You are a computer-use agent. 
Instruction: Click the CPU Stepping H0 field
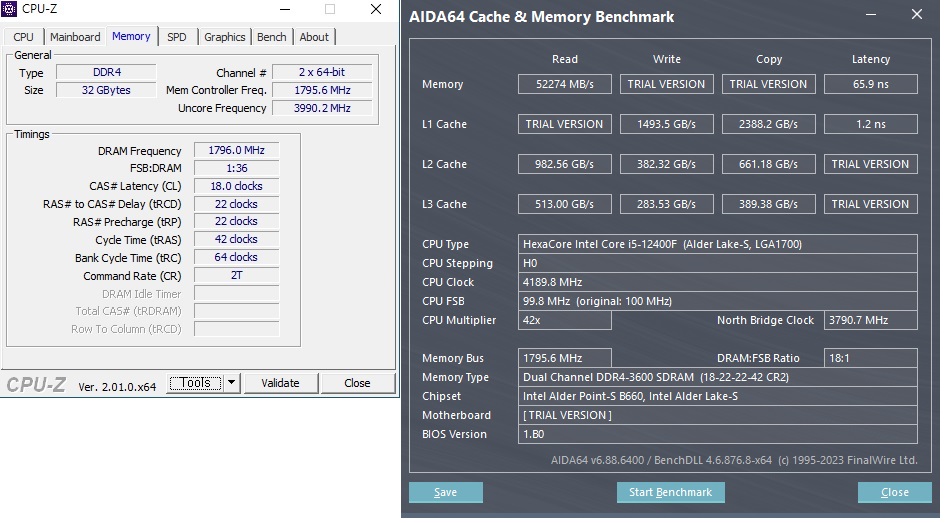point(718,263)
